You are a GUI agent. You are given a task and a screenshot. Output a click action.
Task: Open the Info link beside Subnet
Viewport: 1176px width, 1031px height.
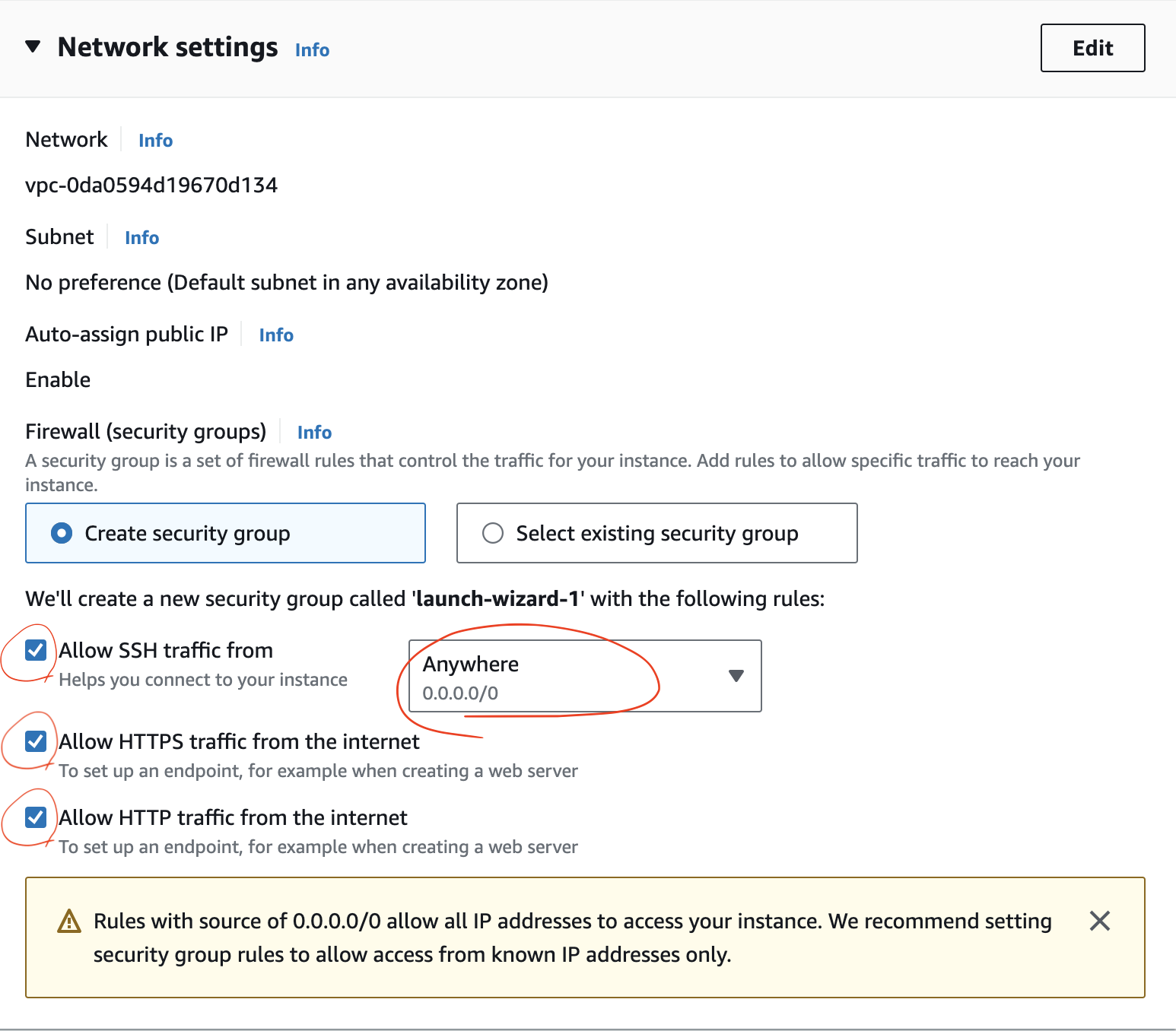coord(141,238)
